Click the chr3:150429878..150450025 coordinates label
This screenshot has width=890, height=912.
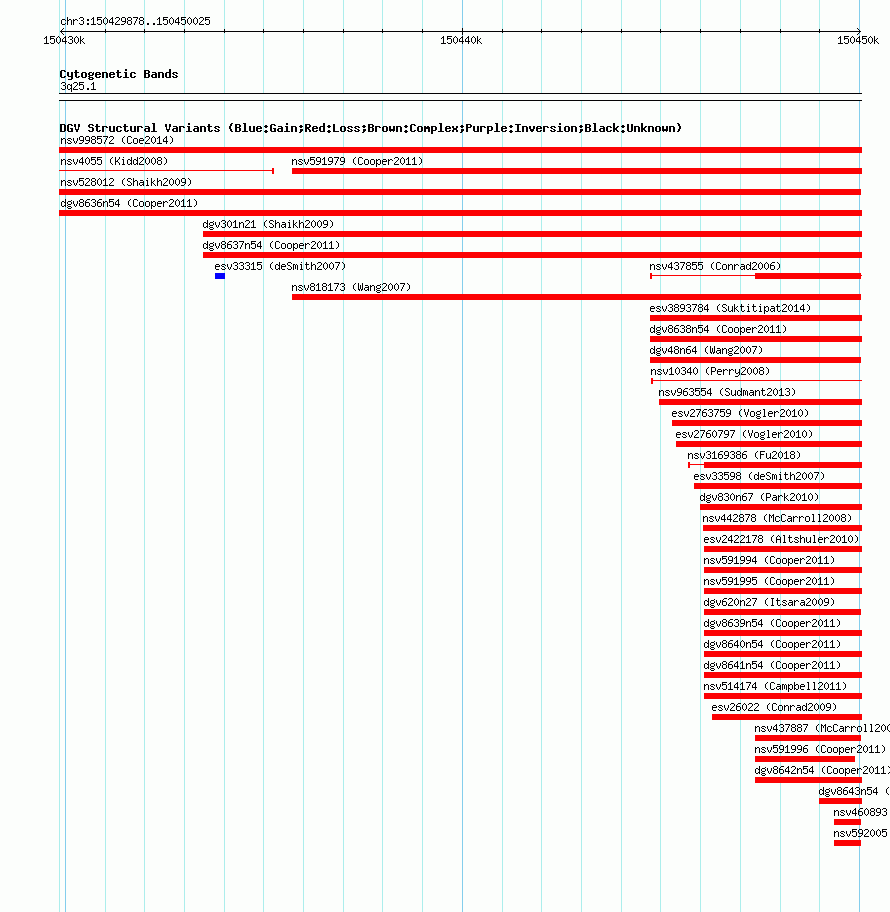click(x=135, y=21)
